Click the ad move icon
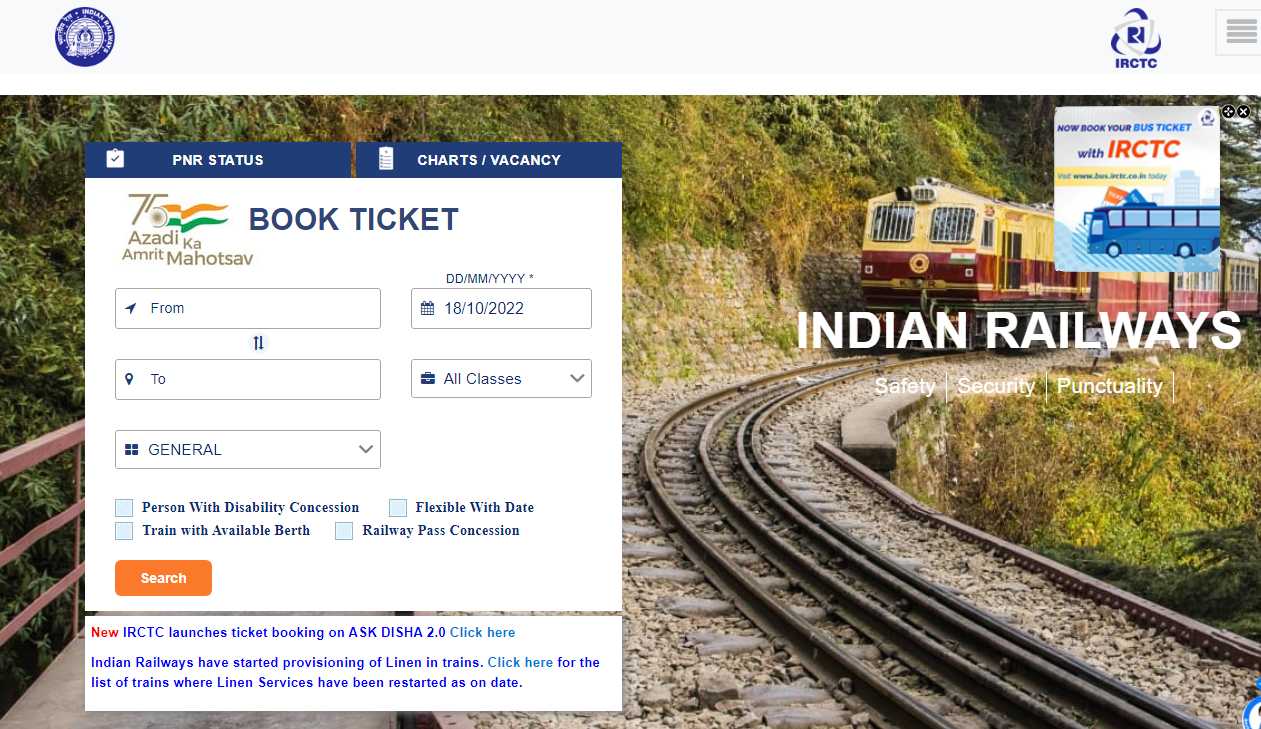 click(1229, 112)
